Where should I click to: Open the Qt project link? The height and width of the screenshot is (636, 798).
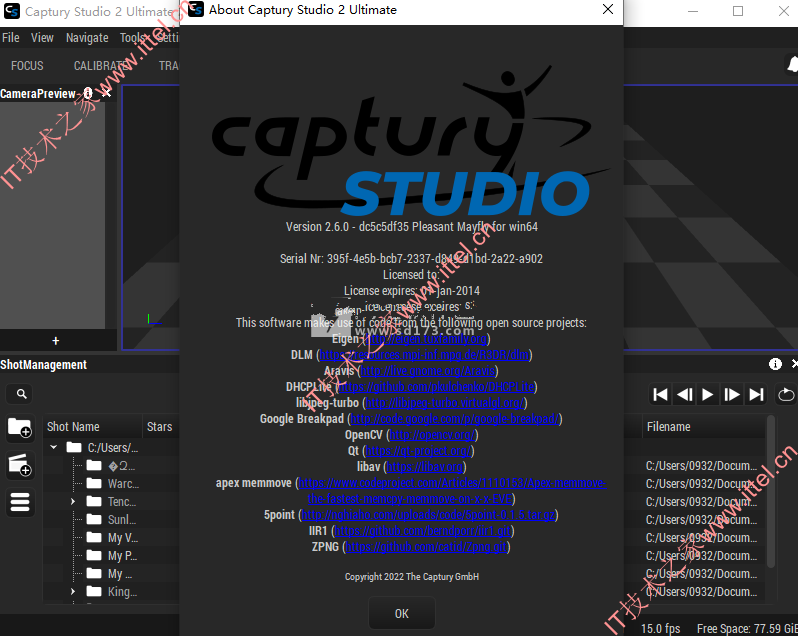418,451
